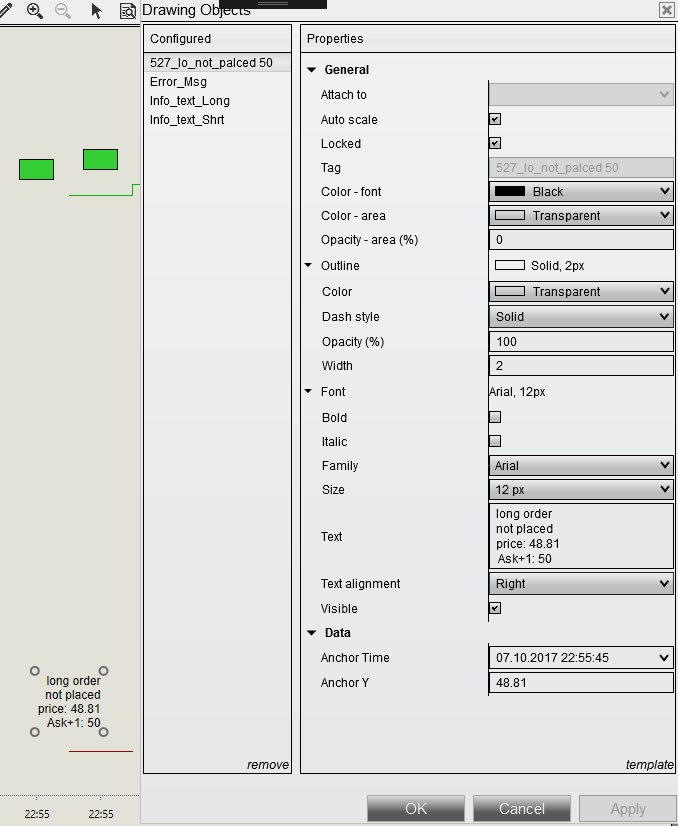Activate the zoom in magnifier tool
The image size is (678, 826).
[35, 11]
